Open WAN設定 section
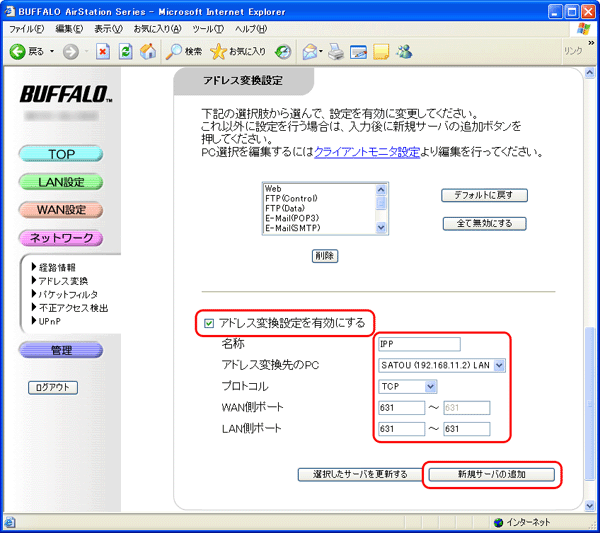600x533 pixels. 61,210
